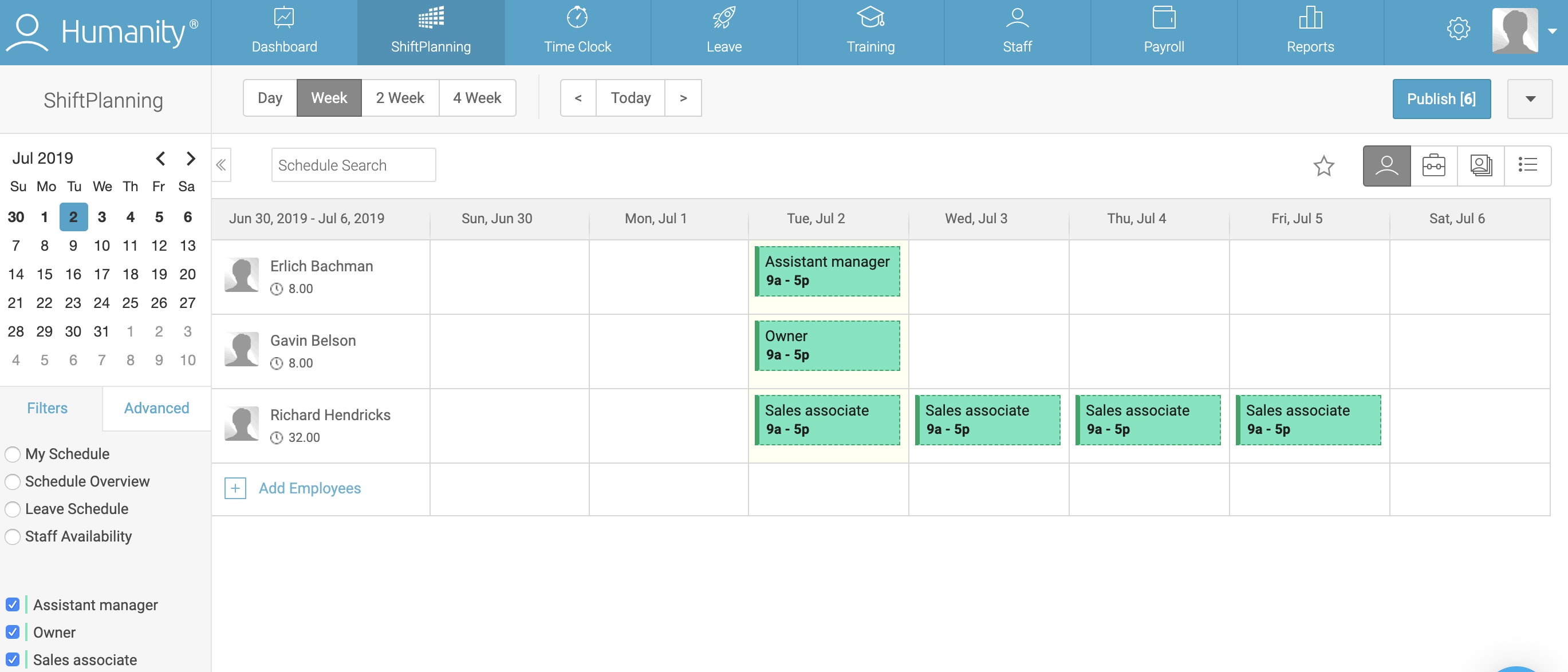Click the green Owner shift block
Screen dimensions: 1568x672
point(827,345)
